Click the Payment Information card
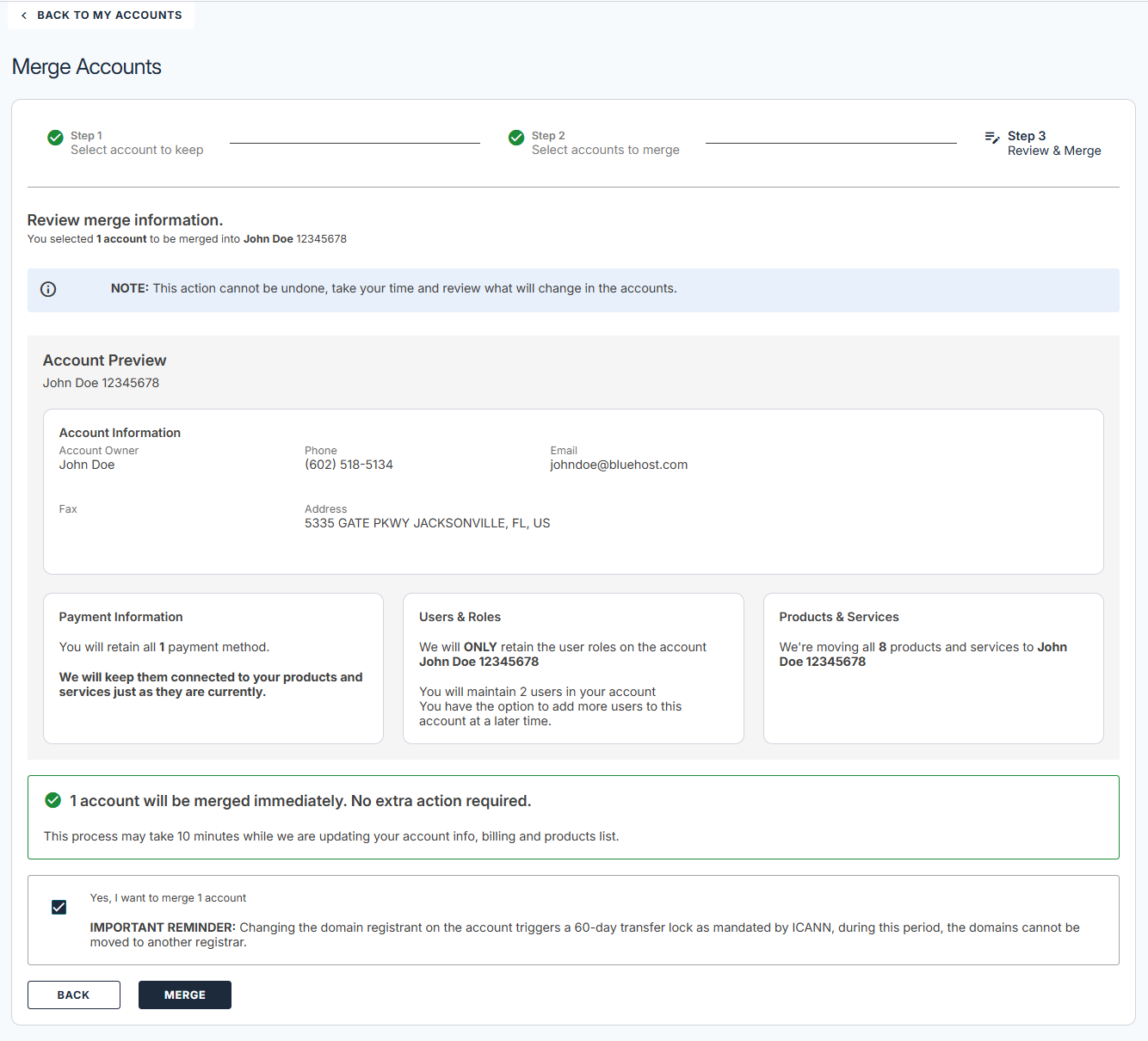 pos(213,668)
